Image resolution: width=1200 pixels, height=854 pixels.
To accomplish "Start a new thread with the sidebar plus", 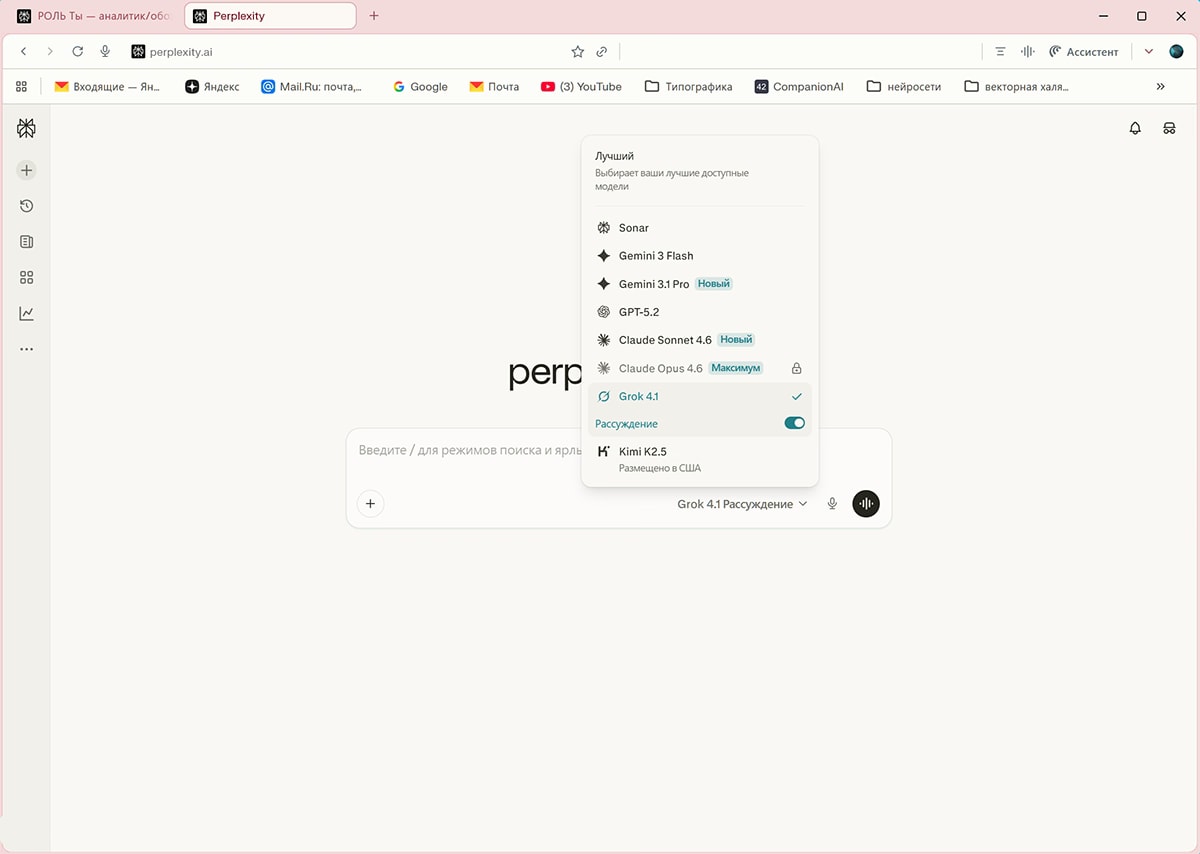I will [26, 170].
